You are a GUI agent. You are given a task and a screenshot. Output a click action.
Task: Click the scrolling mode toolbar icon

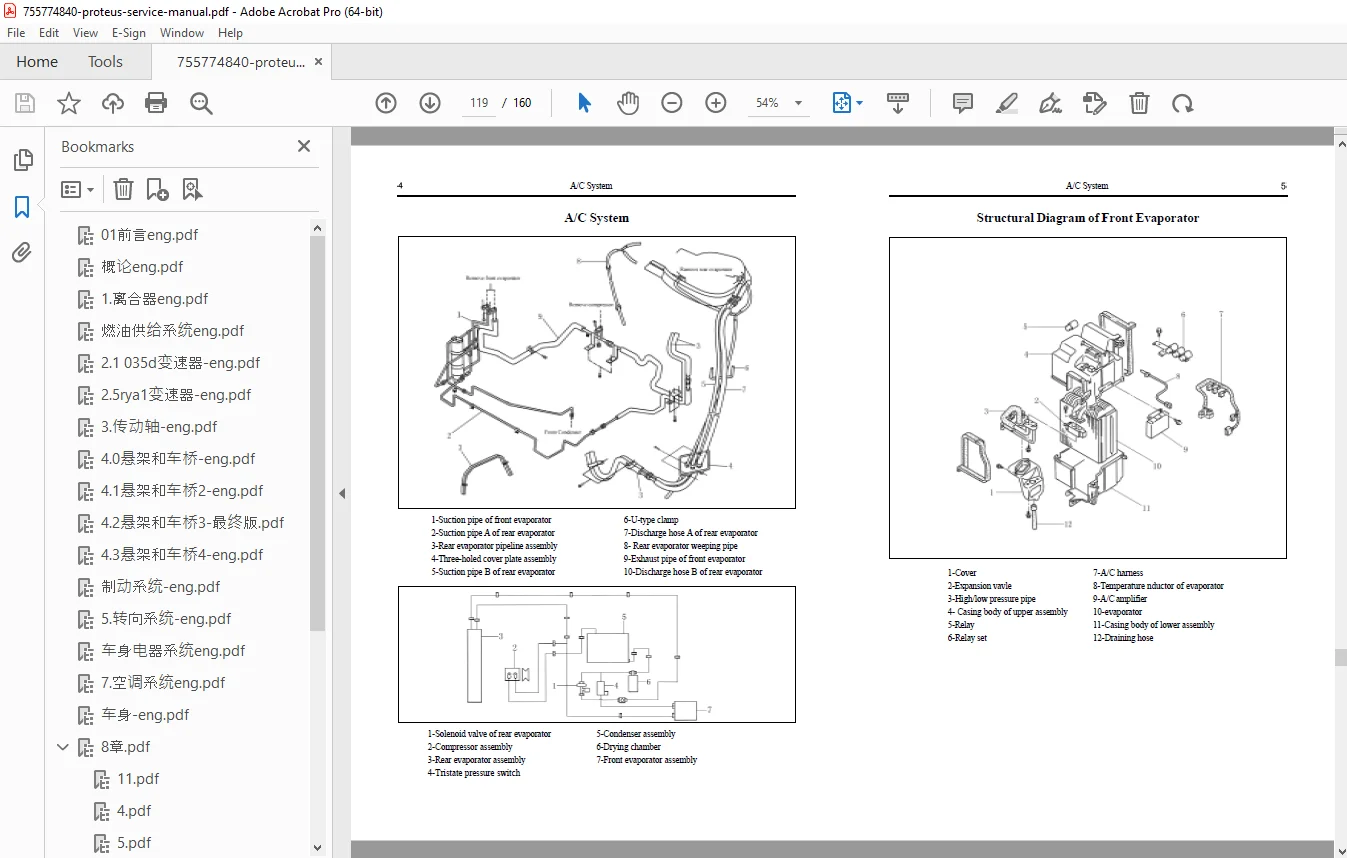click(897, 103)
